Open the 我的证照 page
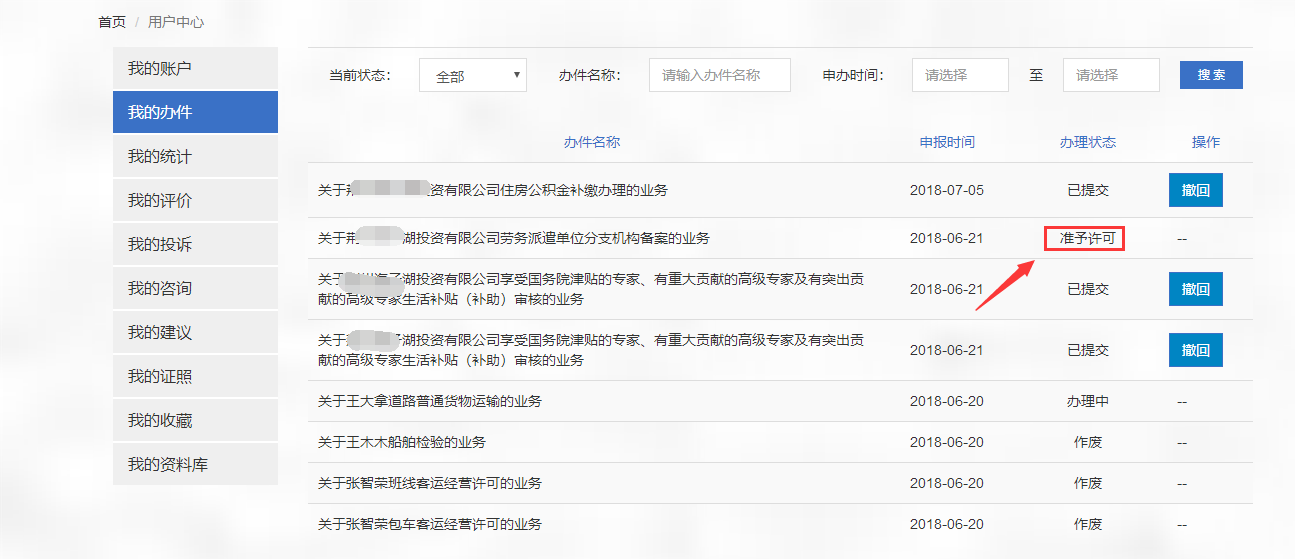Viewport: 1295px width, 559px height. click(x=195, y=377)
